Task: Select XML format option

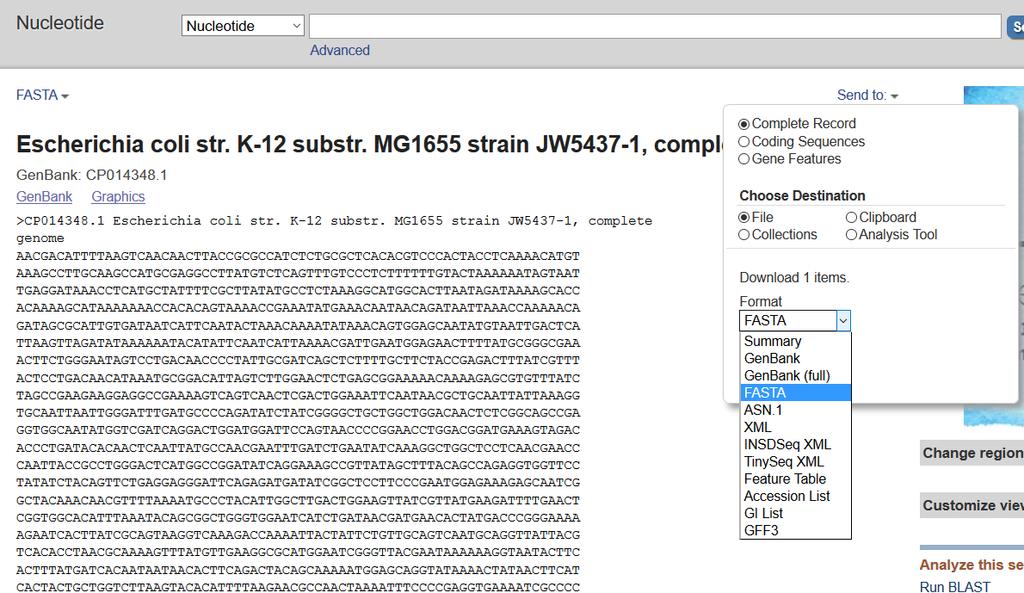Action: (795, 427)
